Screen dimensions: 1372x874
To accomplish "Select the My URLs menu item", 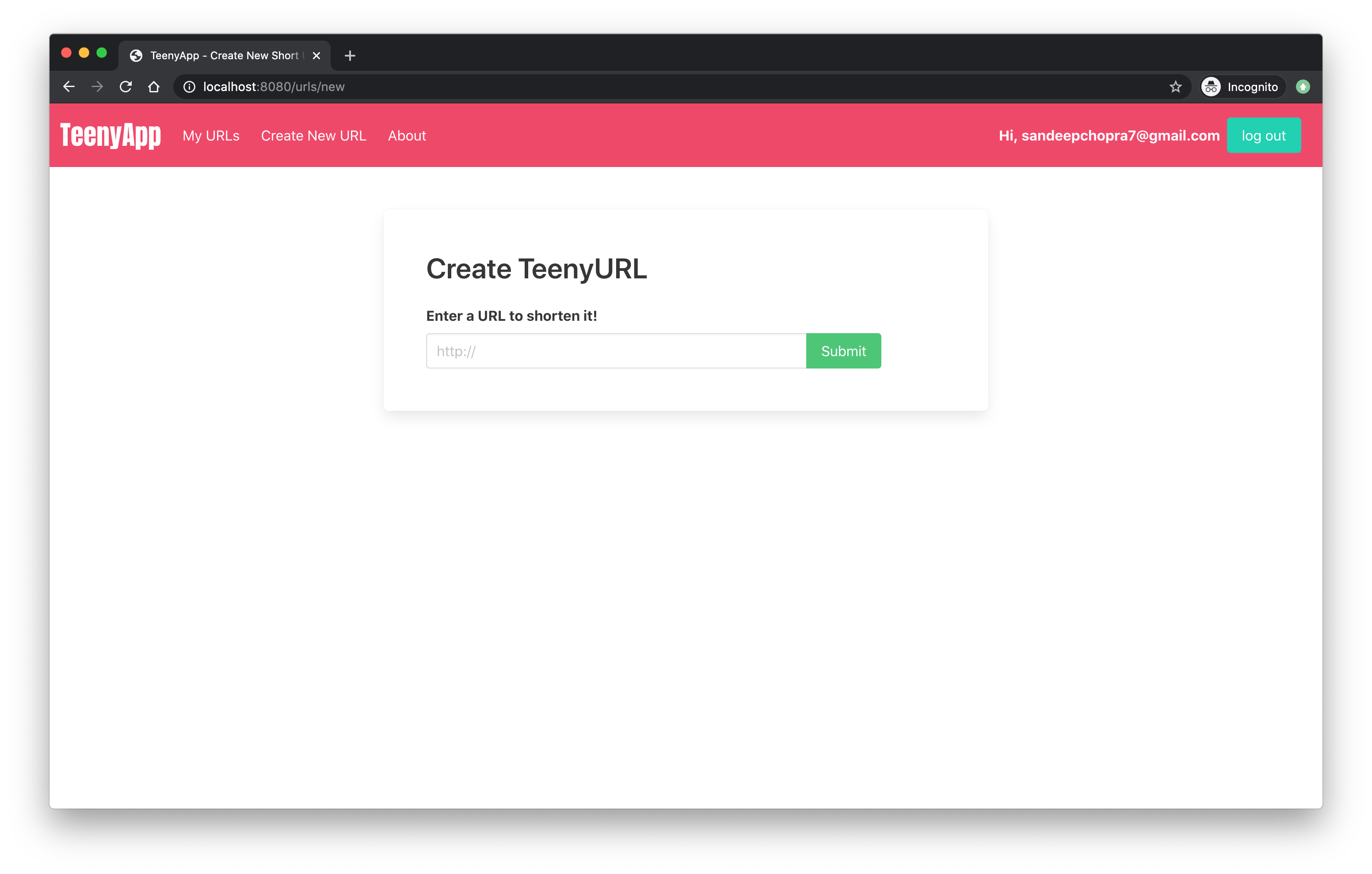I will pyautogui.click(x=211, y=136).
